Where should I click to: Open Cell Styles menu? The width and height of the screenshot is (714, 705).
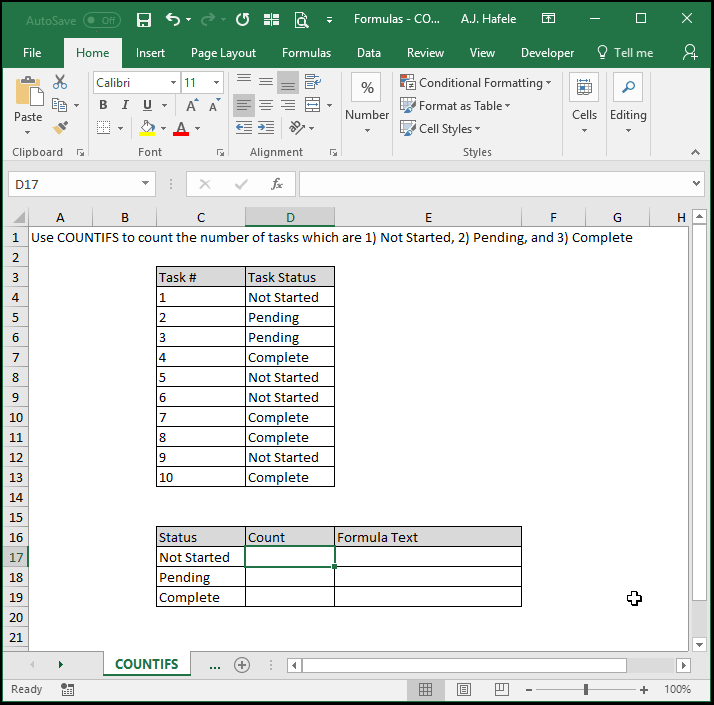tap(440, 128)
